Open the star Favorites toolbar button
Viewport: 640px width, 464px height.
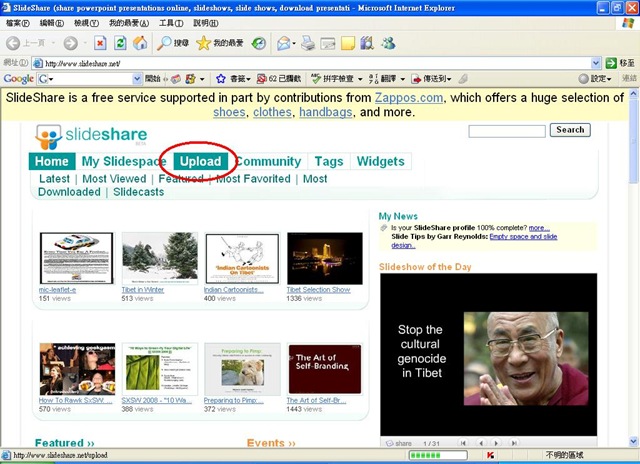[220, 43]
